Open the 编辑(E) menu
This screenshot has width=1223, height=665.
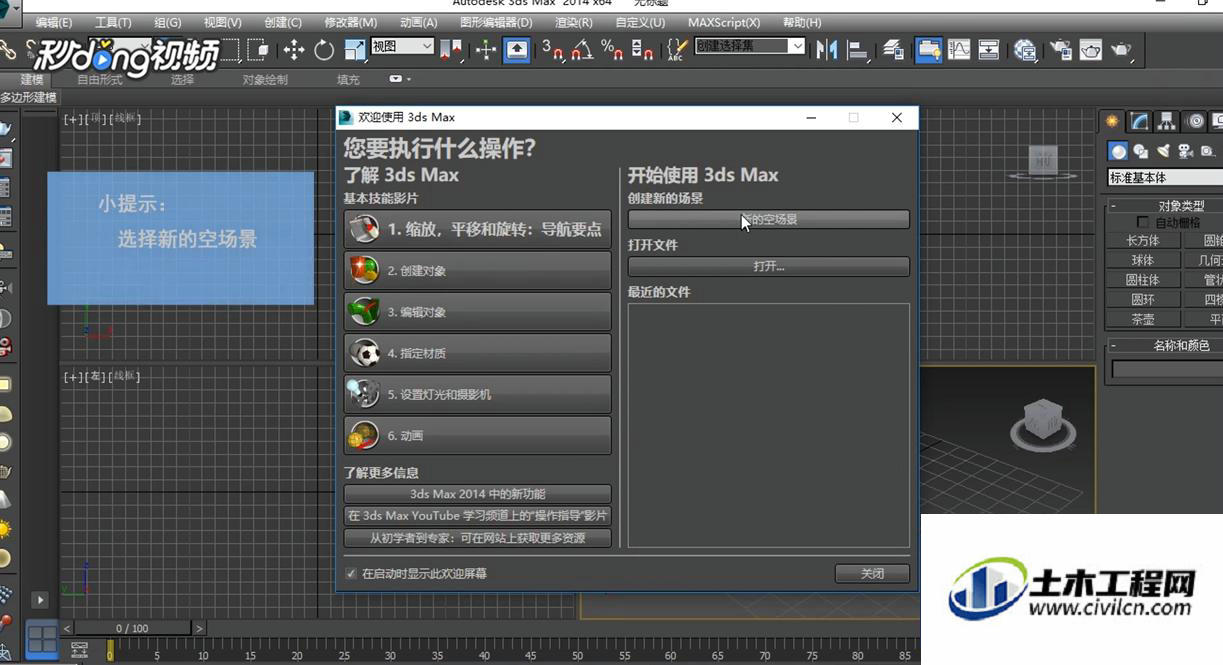tap(54, 22)
